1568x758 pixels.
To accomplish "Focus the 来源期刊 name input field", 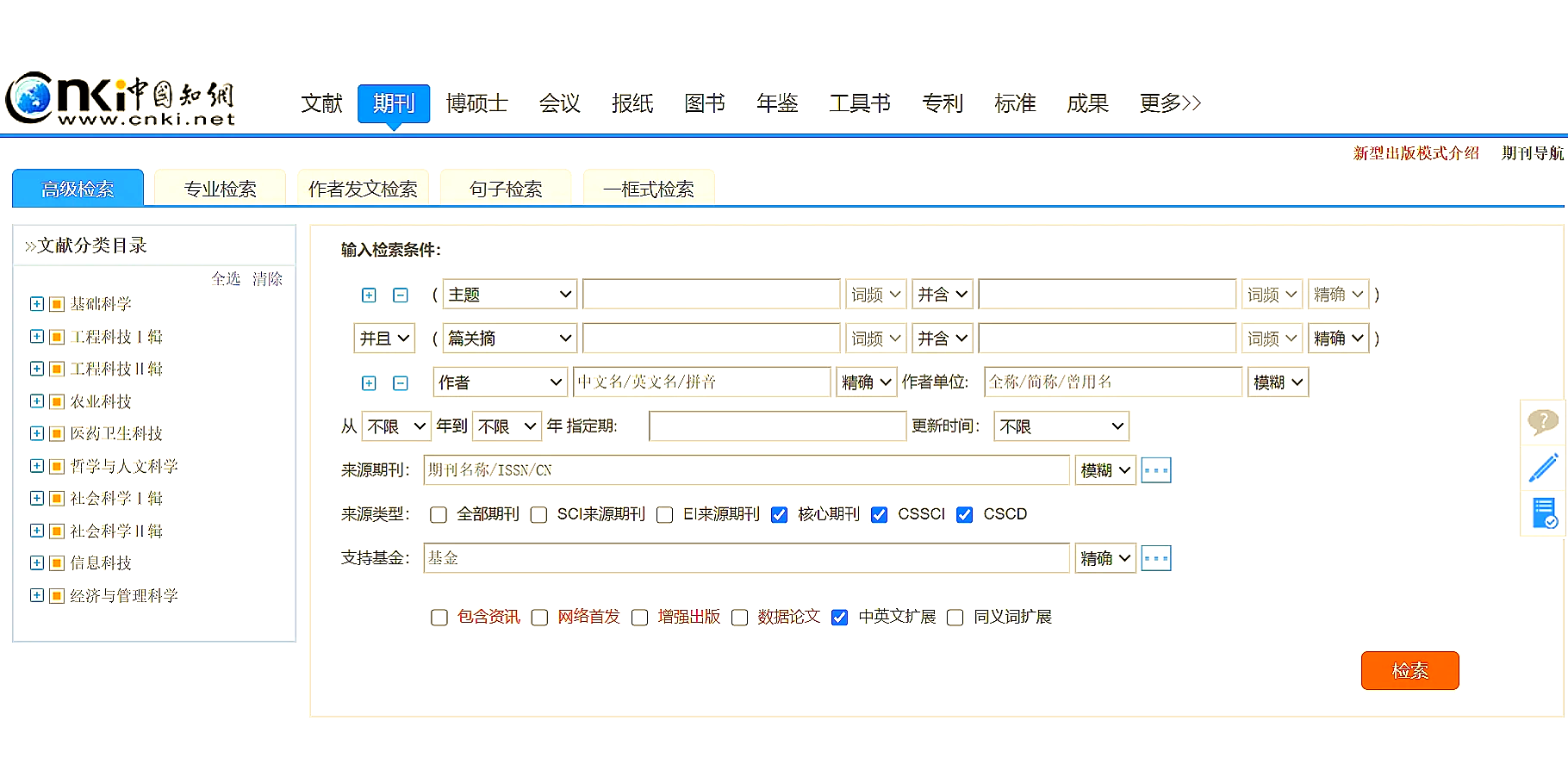I will coord(747,470).
